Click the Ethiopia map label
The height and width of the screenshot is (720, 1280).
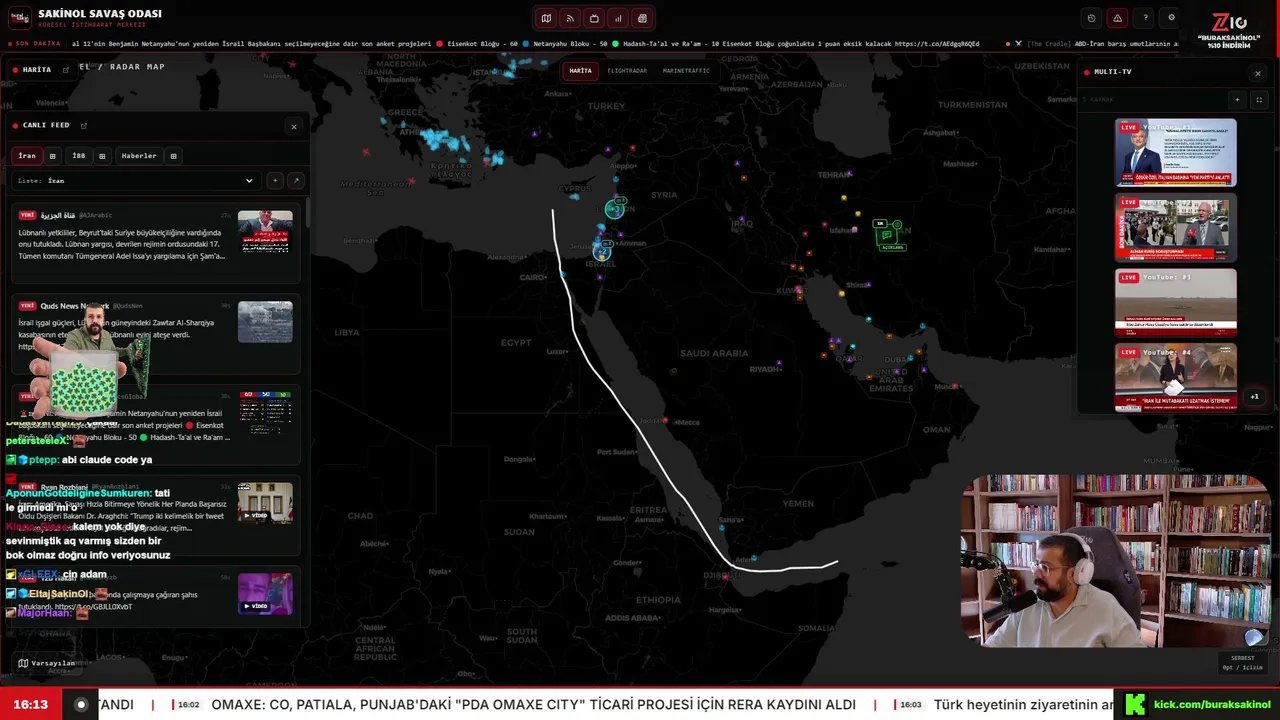tap(657, 600)
